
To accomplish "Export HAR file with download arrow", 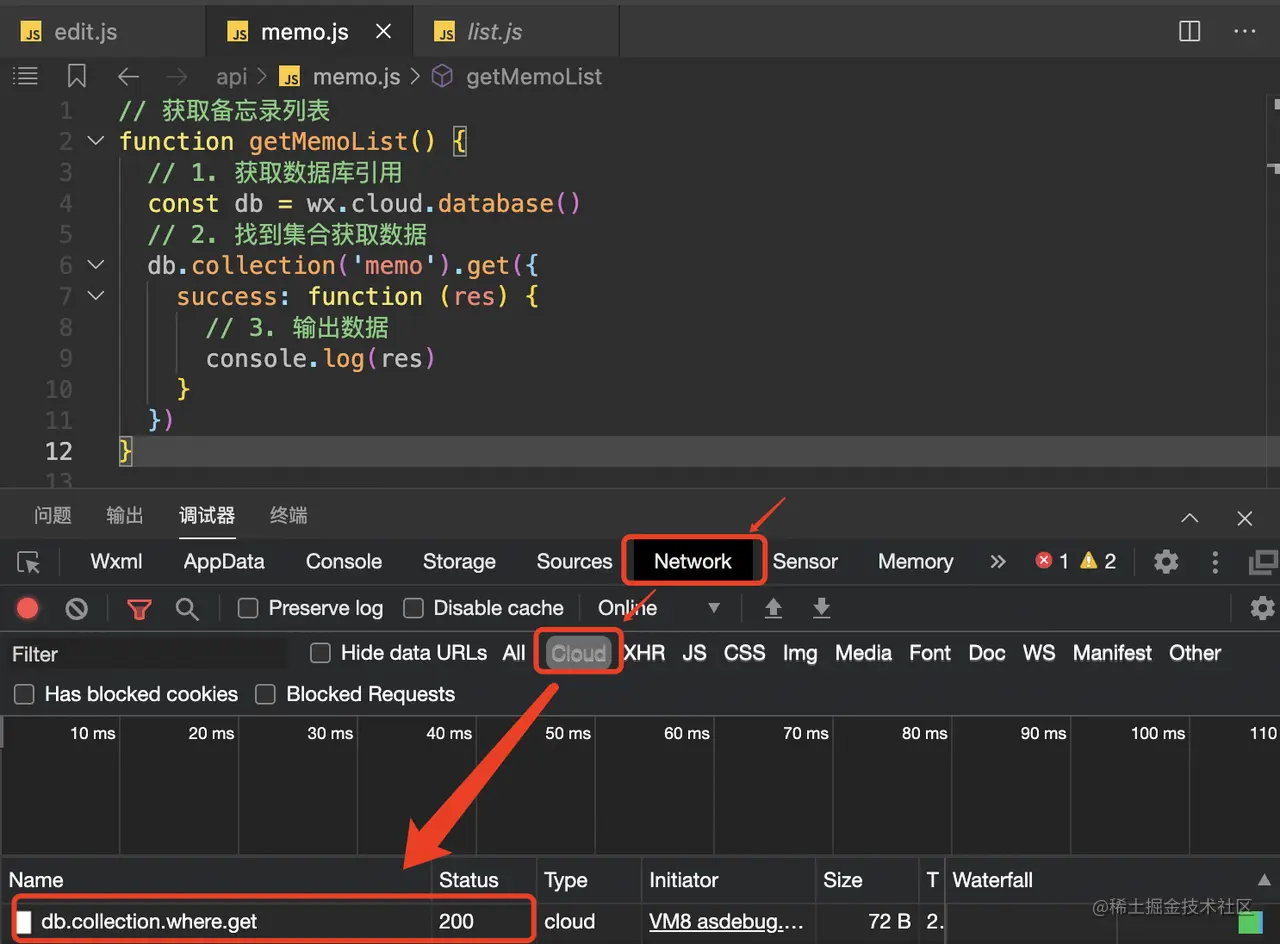I will tap(821, 608).
